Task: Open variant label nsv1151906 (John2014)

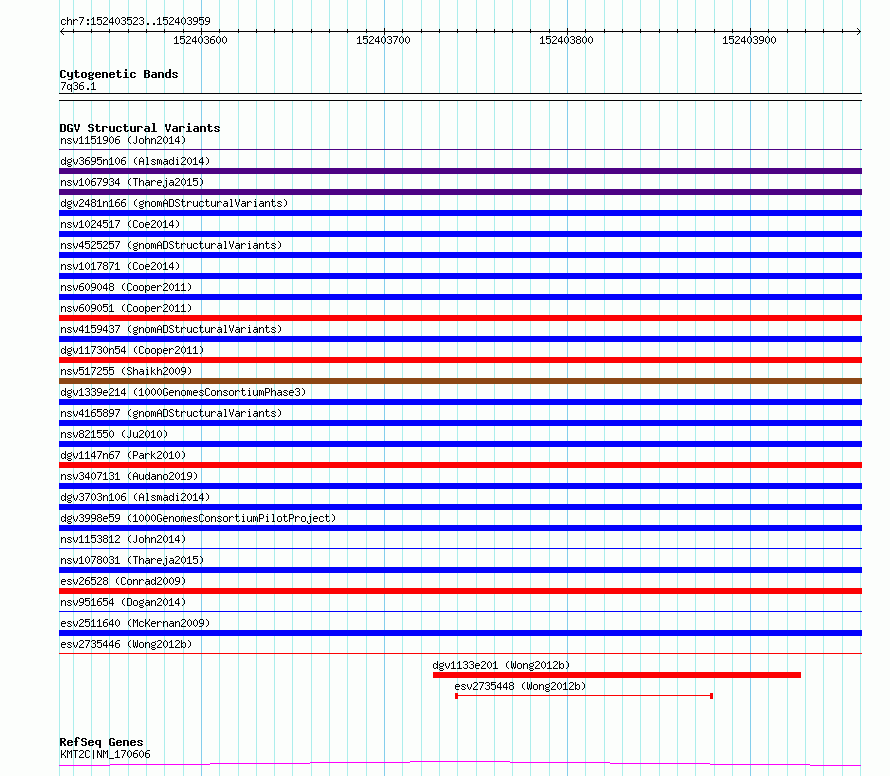Action: [123, 140]
